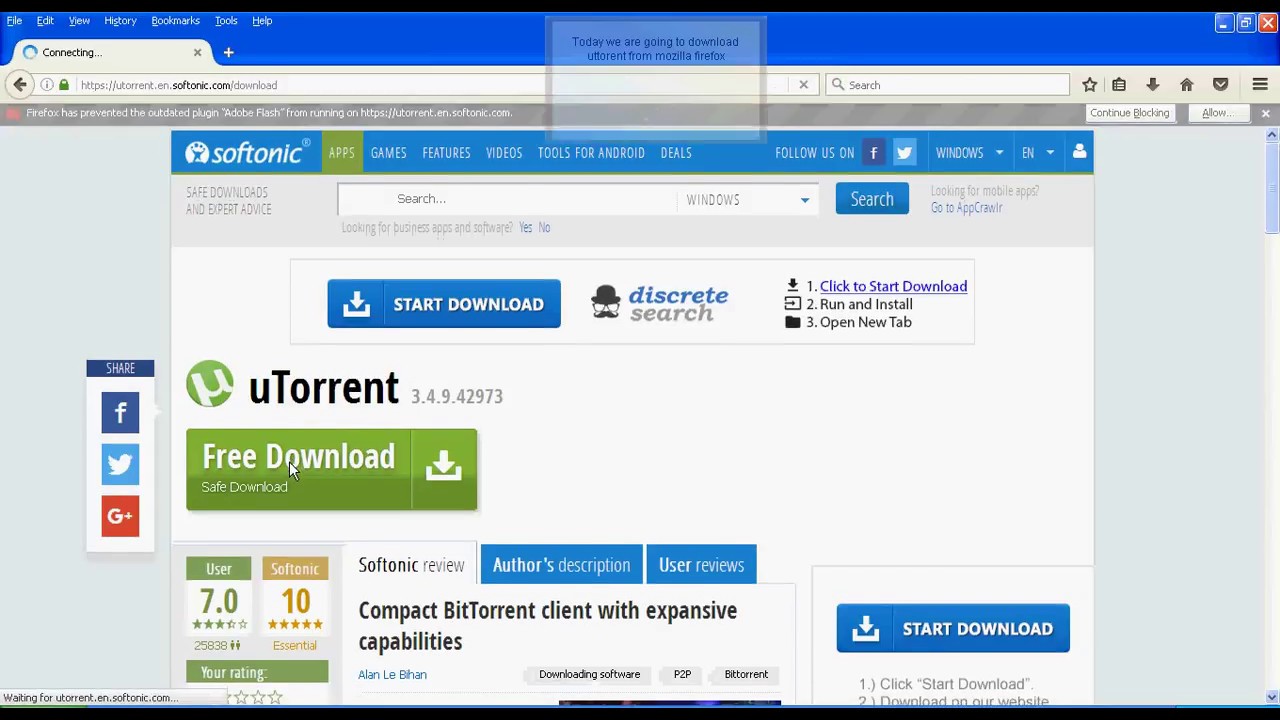Share on Facebook from the Share sidebar
This screenshot has height=720, width=1280.
click(120, 413)
